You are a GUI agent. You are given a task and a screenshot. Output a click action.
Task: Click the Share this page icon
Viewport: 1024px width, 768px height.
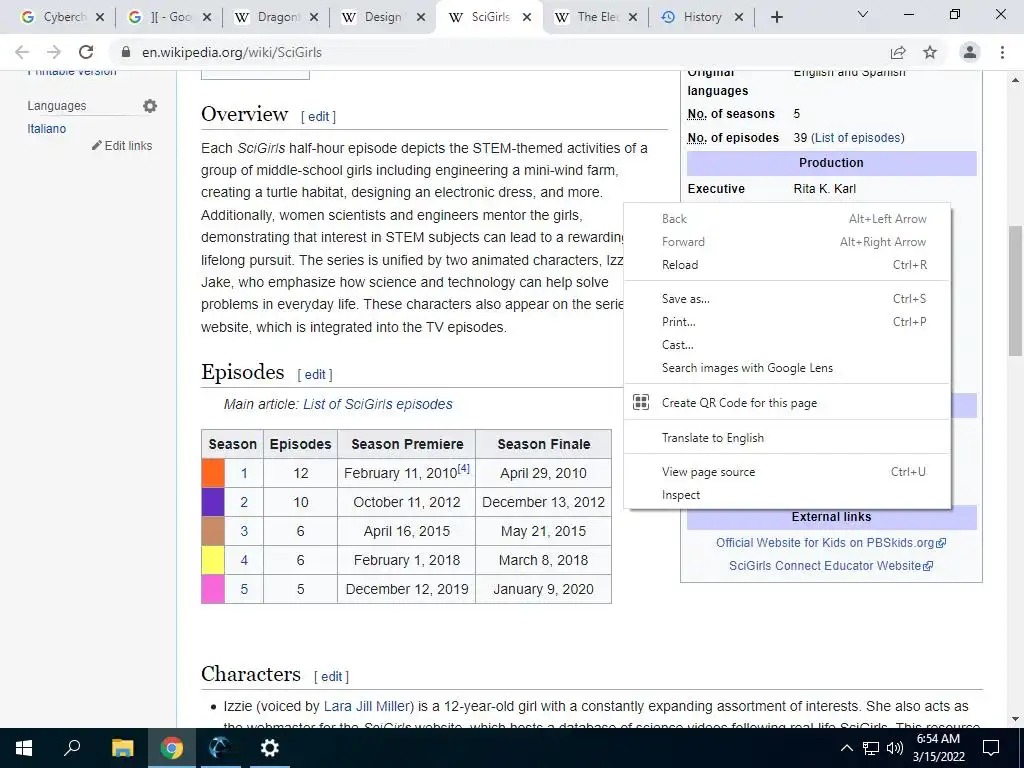898,52
